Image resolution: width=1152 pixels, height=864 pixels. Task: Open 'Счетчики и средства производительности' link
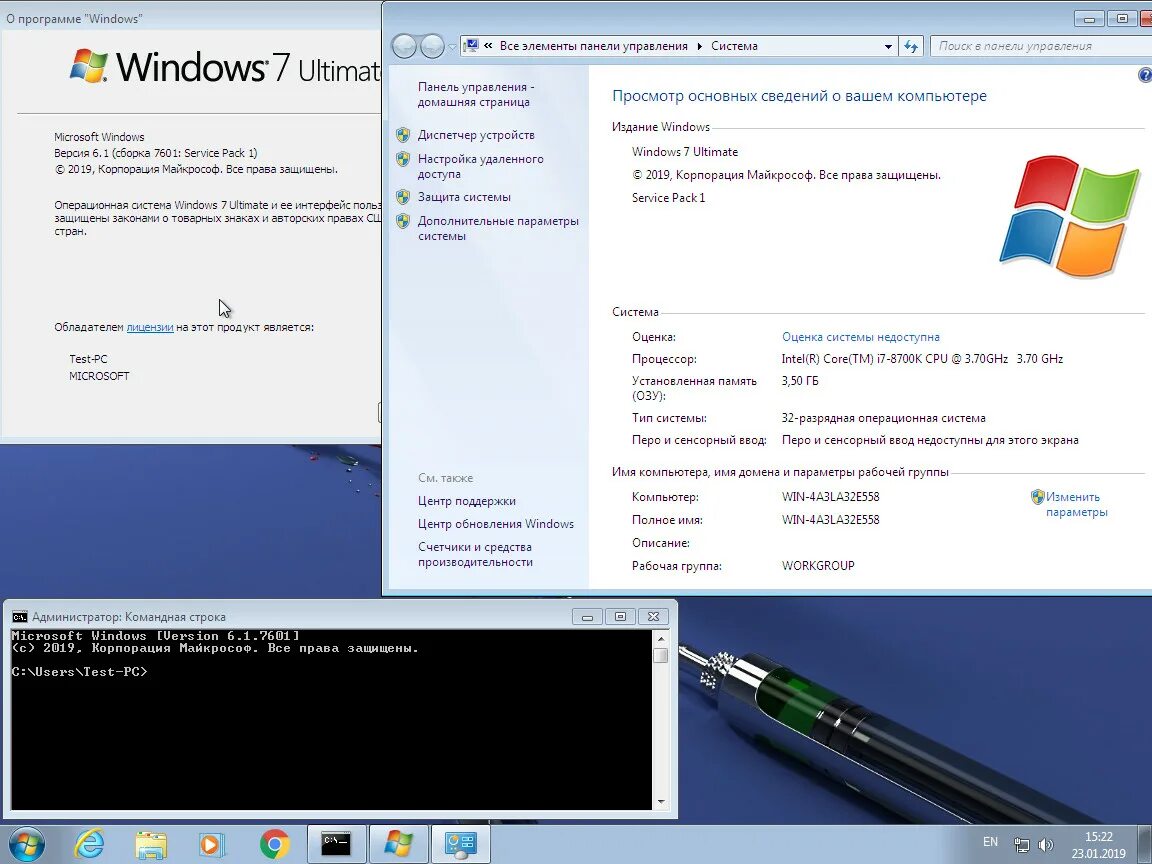coord(475,555)
